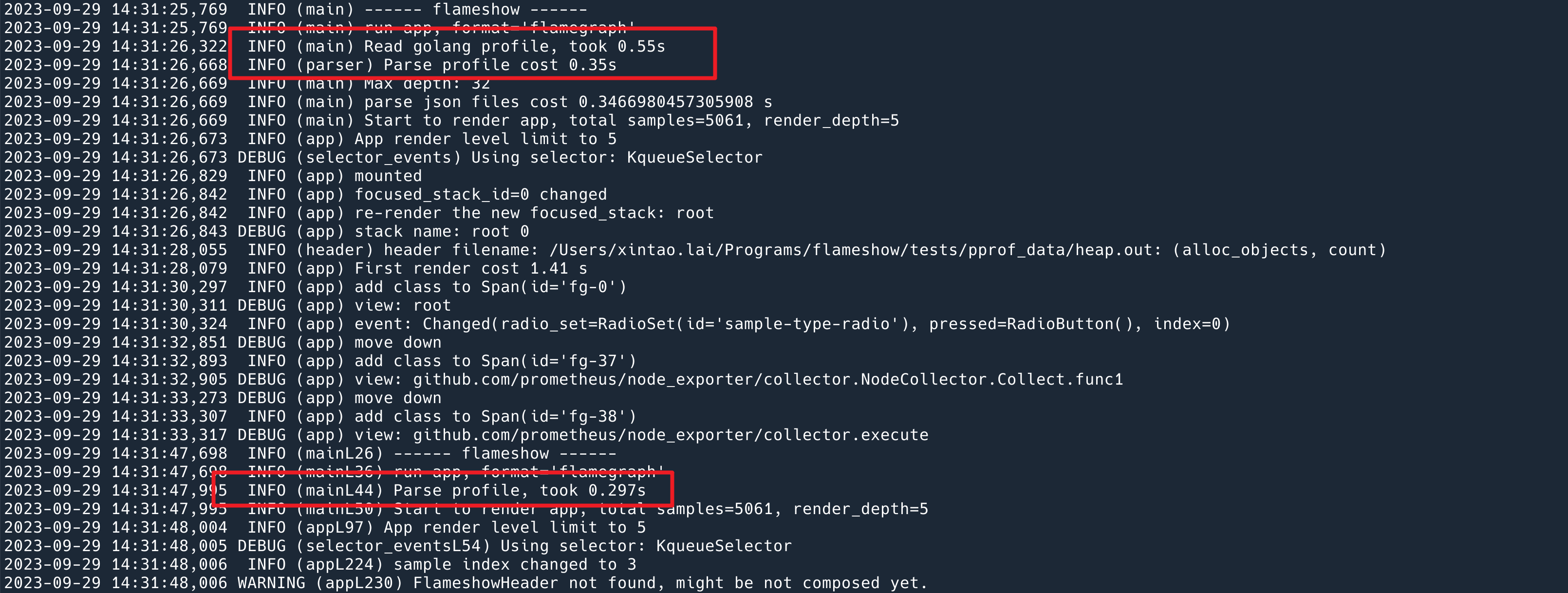The width and height of the screenshot is (1568, 593).
Task: Click the 'add class to Span(id='fg-0')' line
Action: (x=490, y=287)
